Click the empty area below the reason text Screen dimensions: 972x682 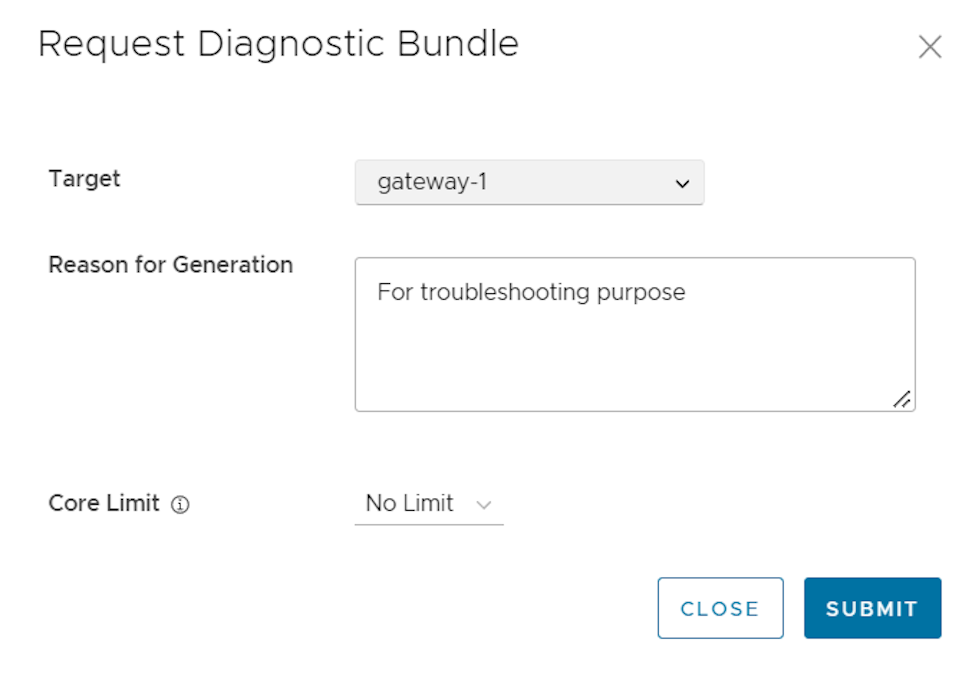pyautogui.click(x=634, y=360)
